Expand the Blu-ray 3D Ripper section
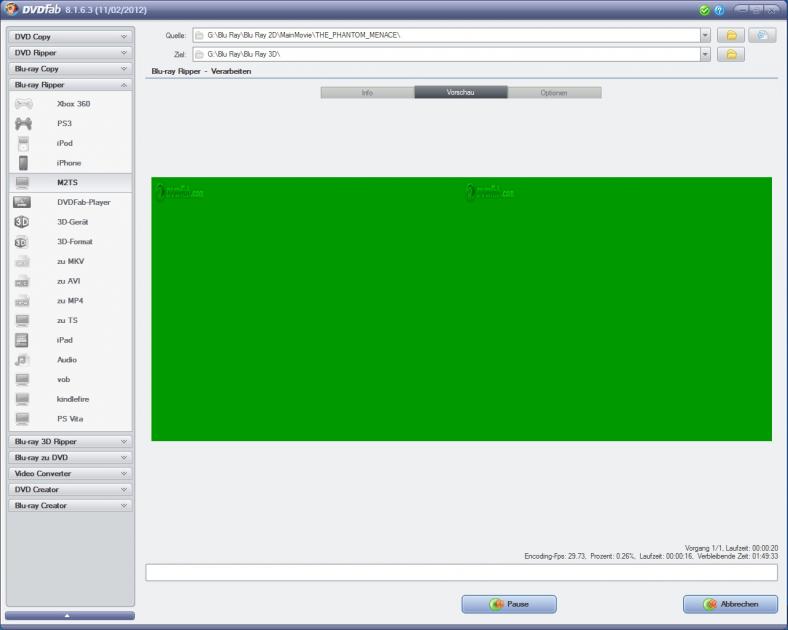 point(70,442)
